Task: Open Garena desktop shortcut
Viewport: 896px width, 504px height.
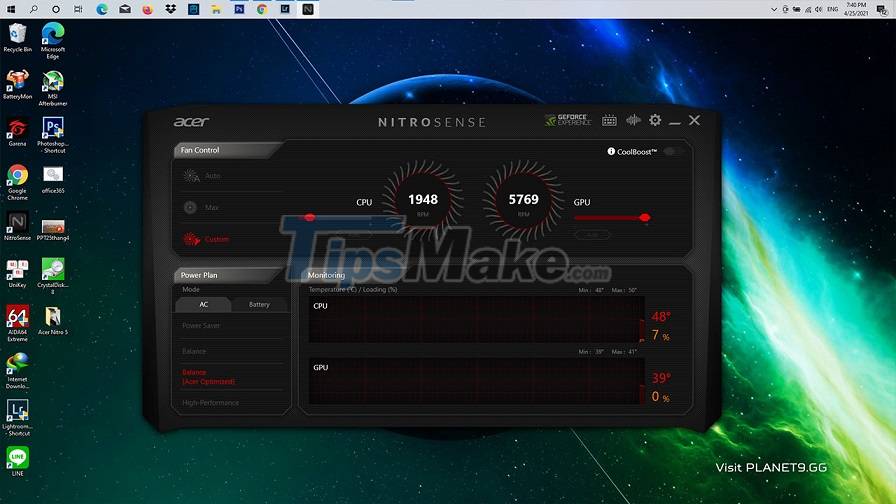Action: [x=18, y=132]
